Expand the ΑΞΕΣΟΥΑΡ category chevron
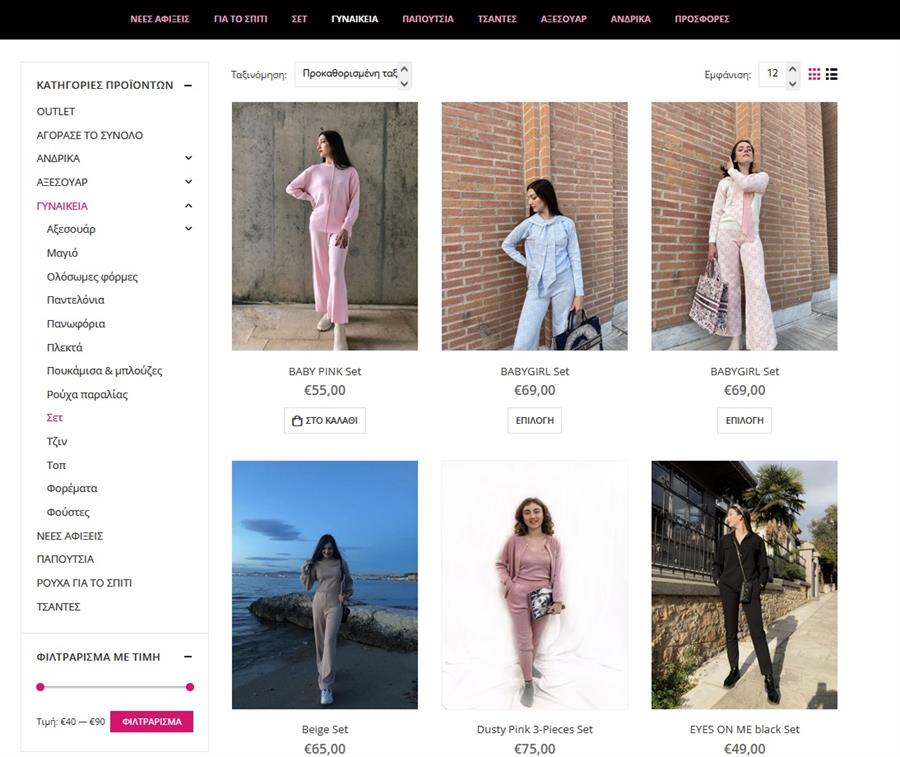 188,182
